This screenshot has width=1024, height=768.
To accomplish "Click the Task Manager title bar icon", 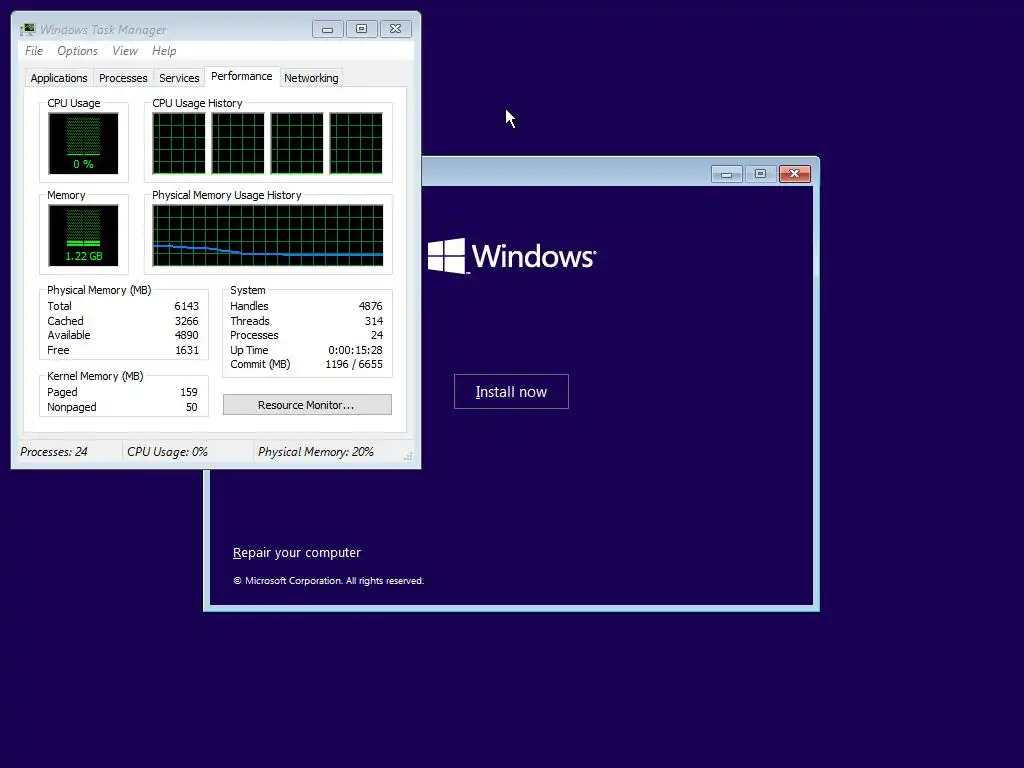I will [27, 29].
